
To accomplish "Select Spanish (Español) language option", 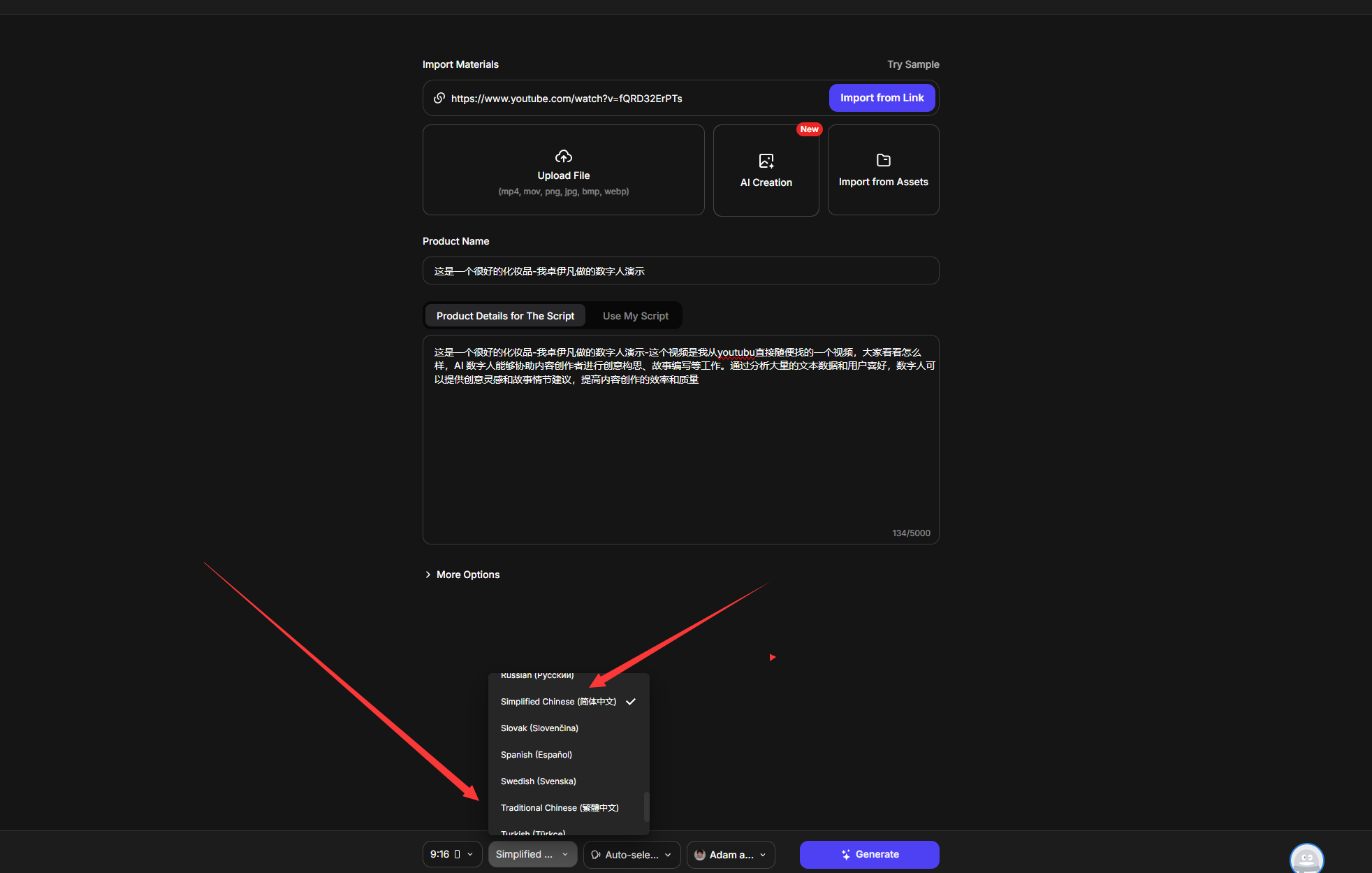I will coord(537,754).
